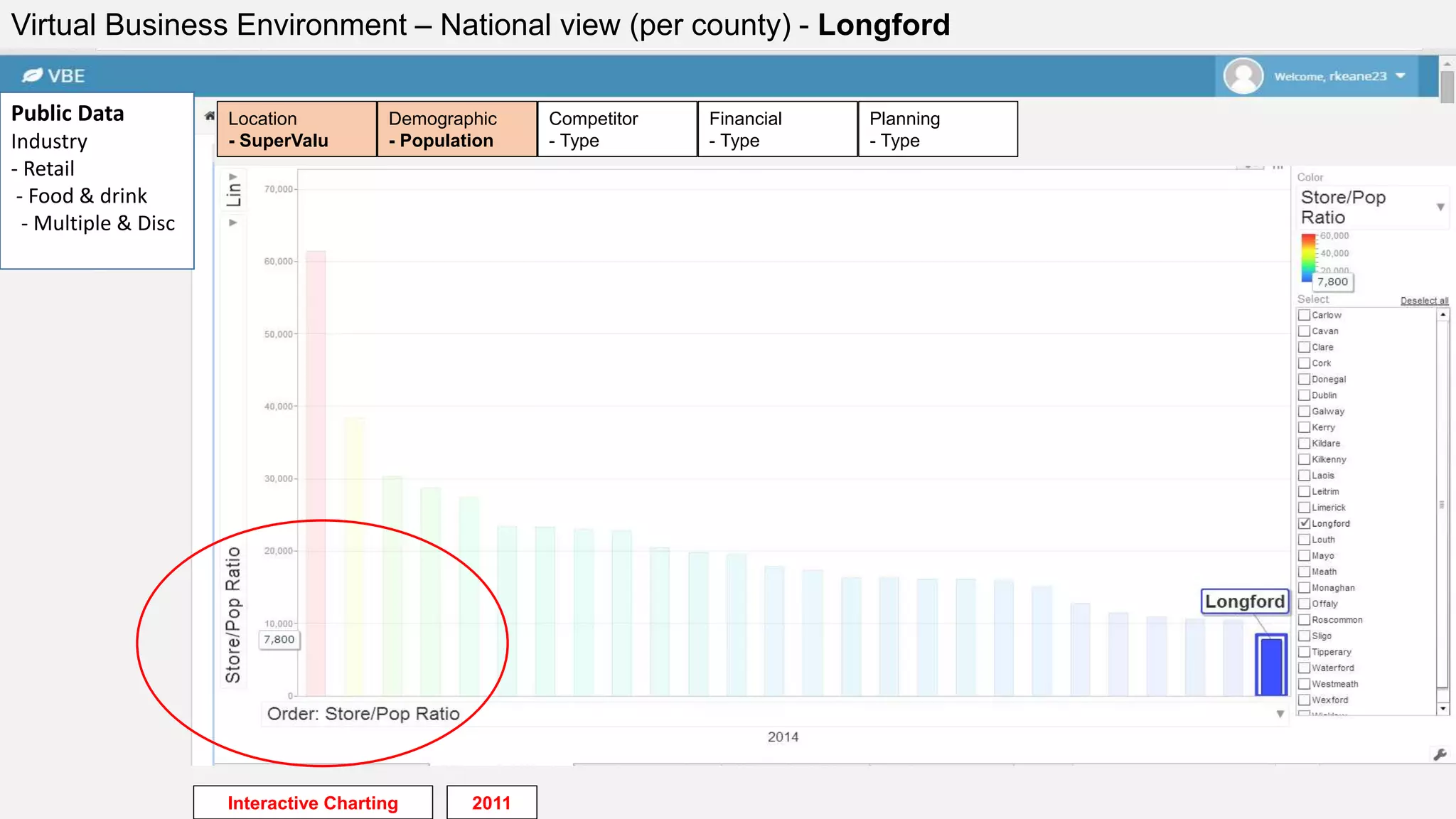
Task: Select the Planning - Type tab
Action: tap(938, 129)
